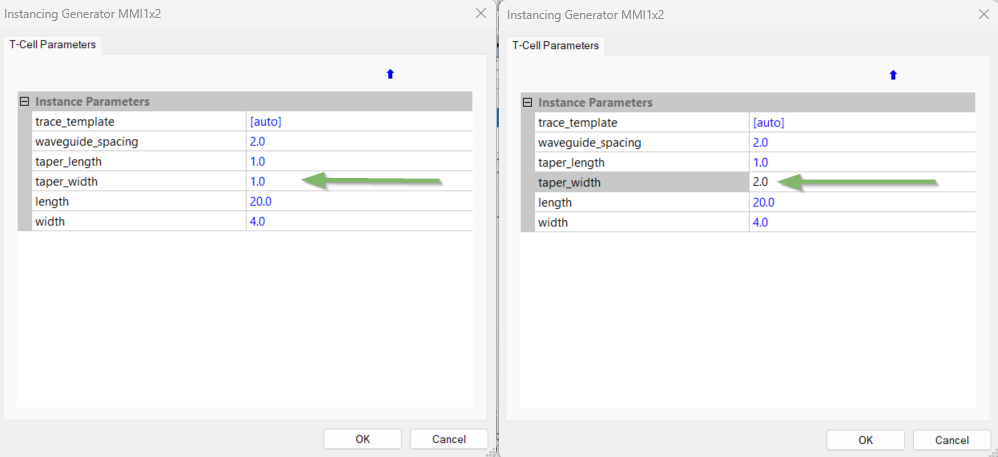
Task: Click trace_template [auto] value in left dialog
Action: pyautogui.click(x=265, y=121)
